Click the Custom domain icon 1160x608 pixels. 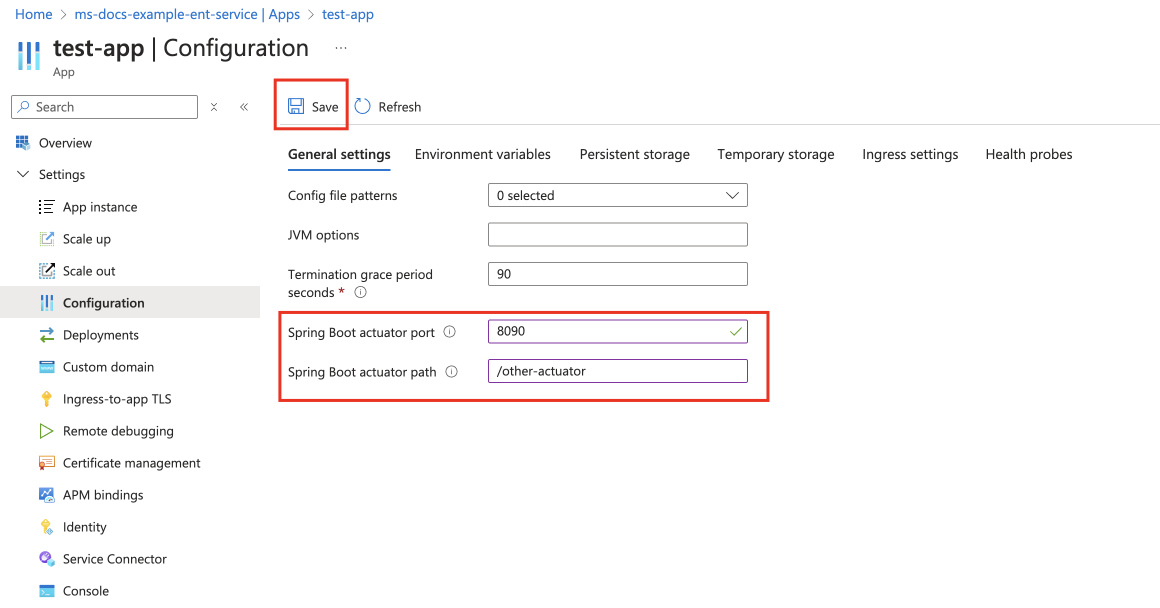(47, 367)
